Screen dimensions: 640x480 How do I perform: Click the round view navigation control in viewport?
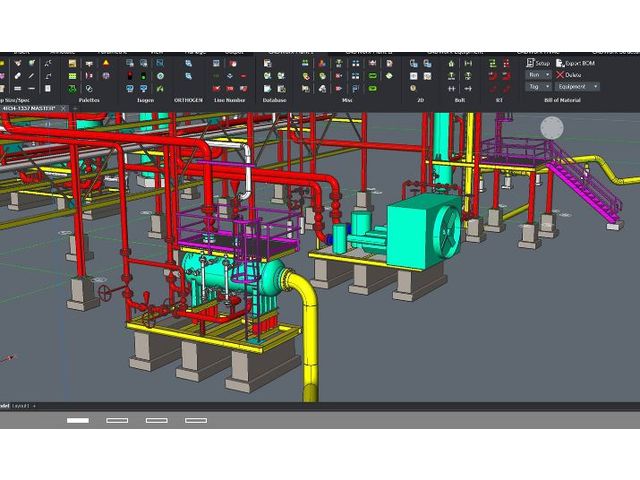552,127
